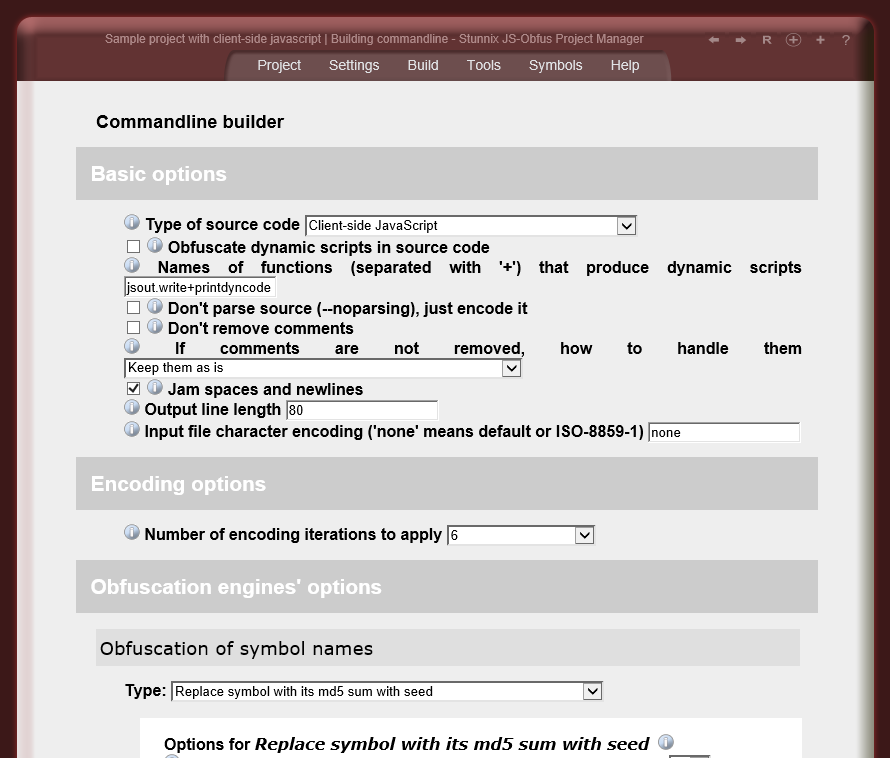Open the comments handling dropdown
This screenshot has height=758, width=890.
pyautogui.click(x=511, y=368)
